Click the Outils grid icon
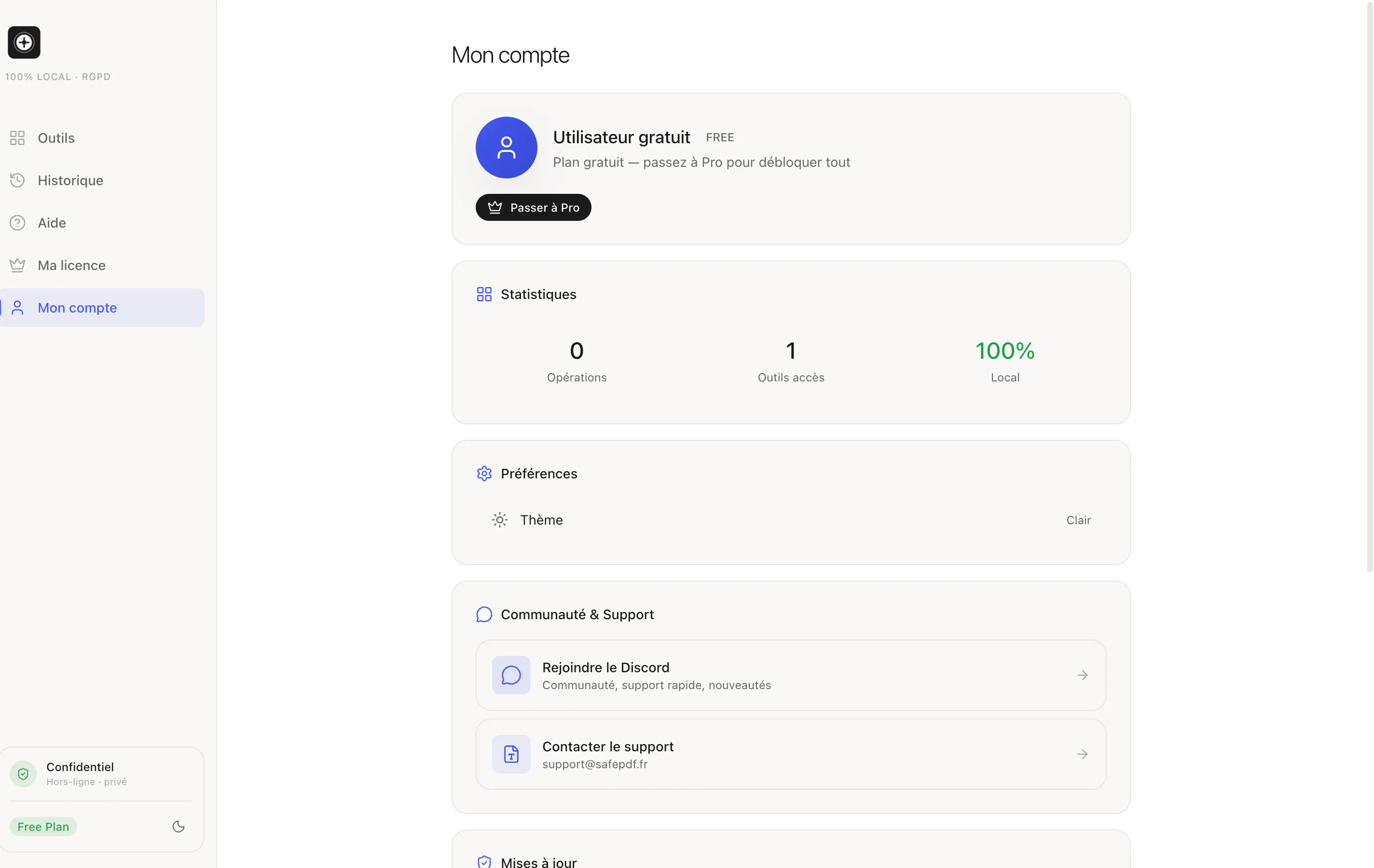Image resolution: width=1374 pixels, height=868 pixels. (17, 137)
